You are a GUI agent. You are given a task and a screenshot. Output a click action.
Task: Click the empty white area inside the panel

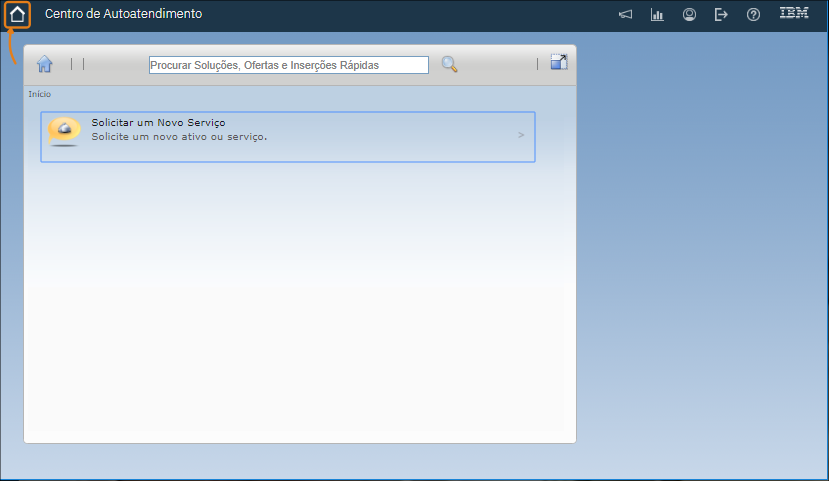point(300,300)
